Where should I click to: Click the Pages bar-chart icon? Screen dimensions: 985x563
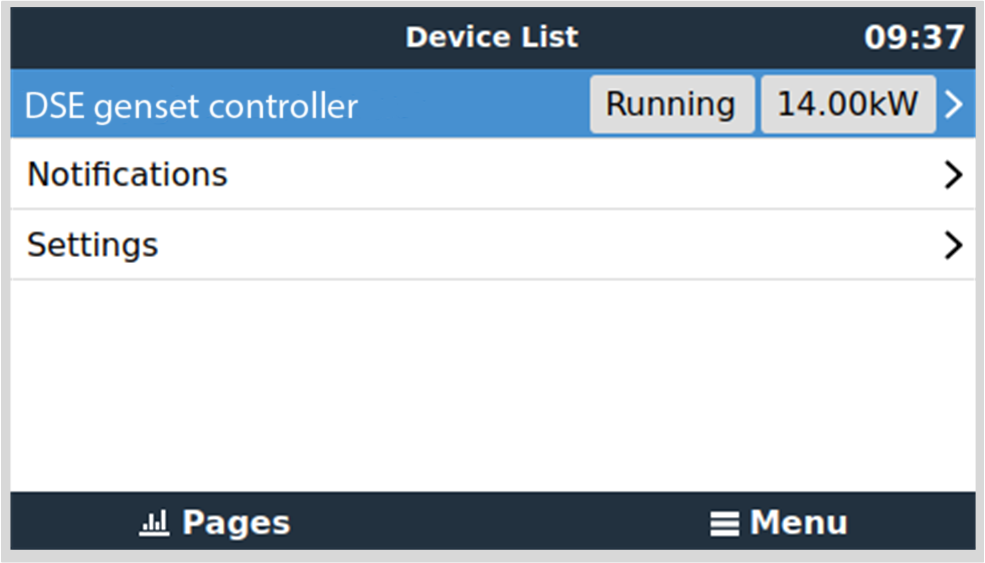click(x=156, y=522)
